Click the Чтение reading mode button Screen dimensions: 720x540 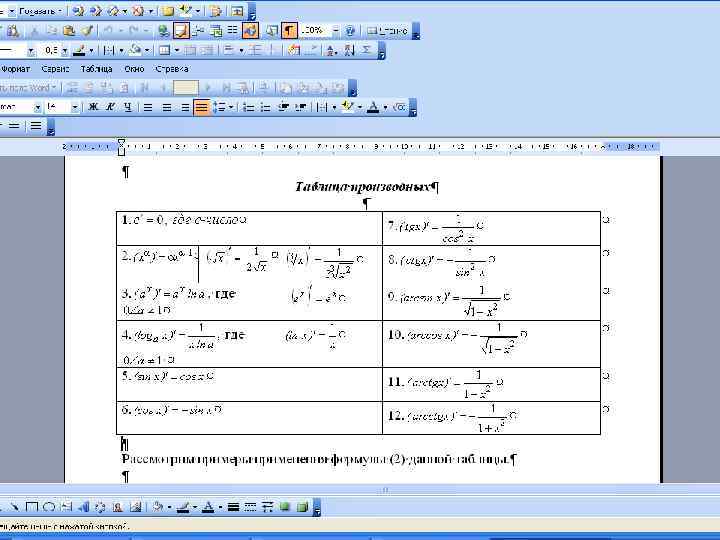coord(388,31)
